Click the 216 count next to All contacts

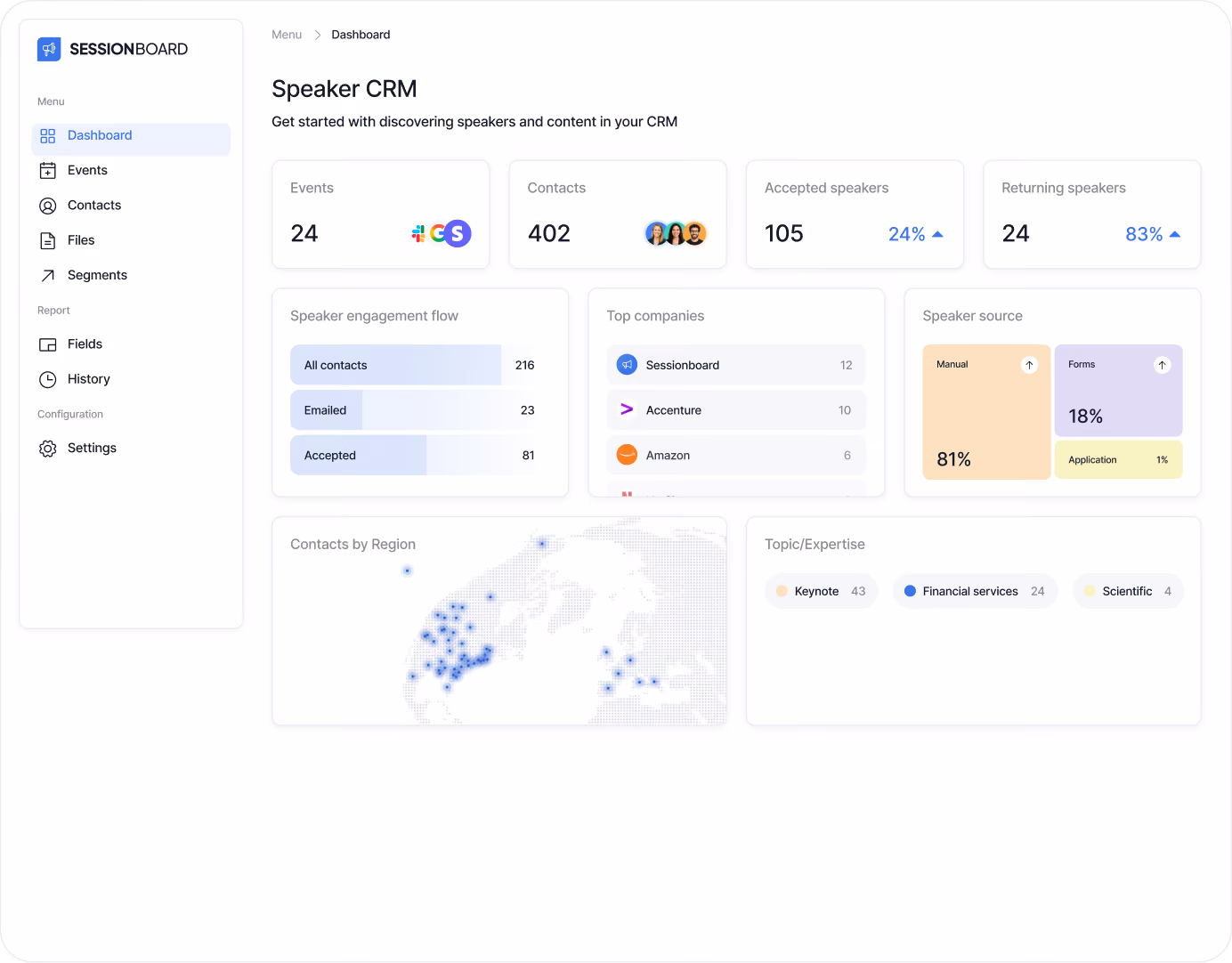point(525,365)
